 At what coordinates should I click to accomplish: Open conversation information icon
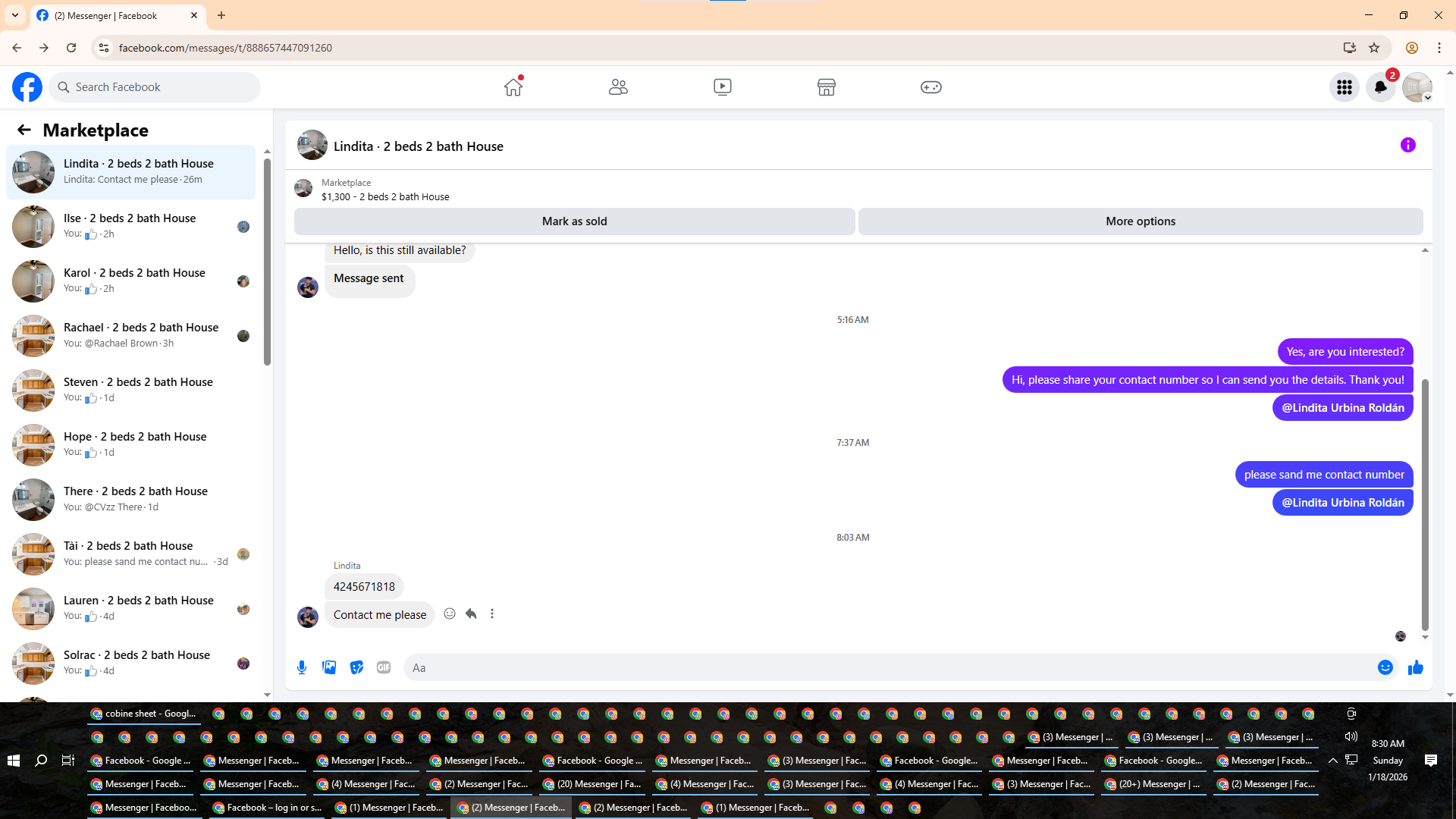(x=1407, y=145)
